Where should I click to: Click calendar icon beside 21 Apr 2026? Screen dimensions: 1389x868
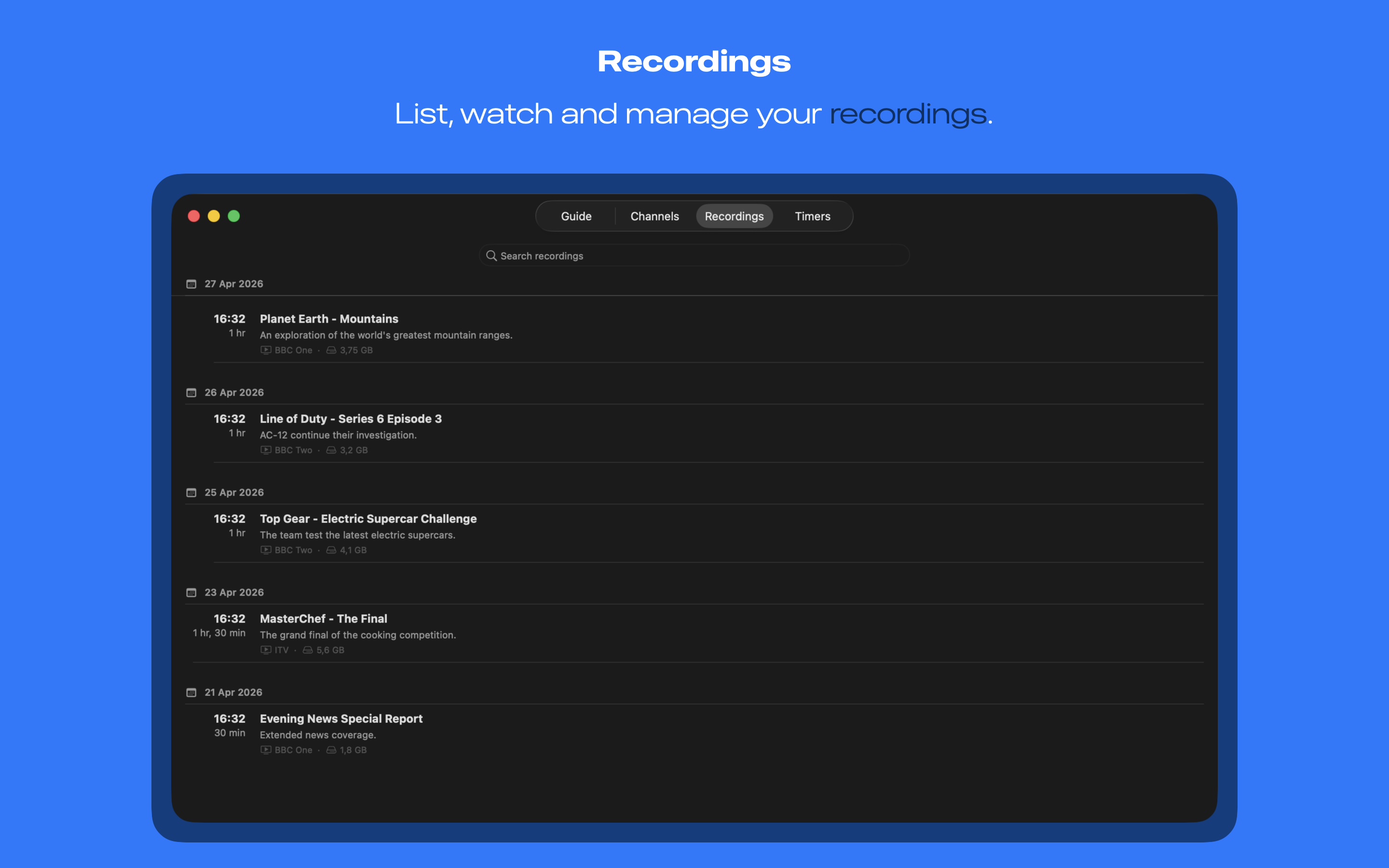[191, 692]
